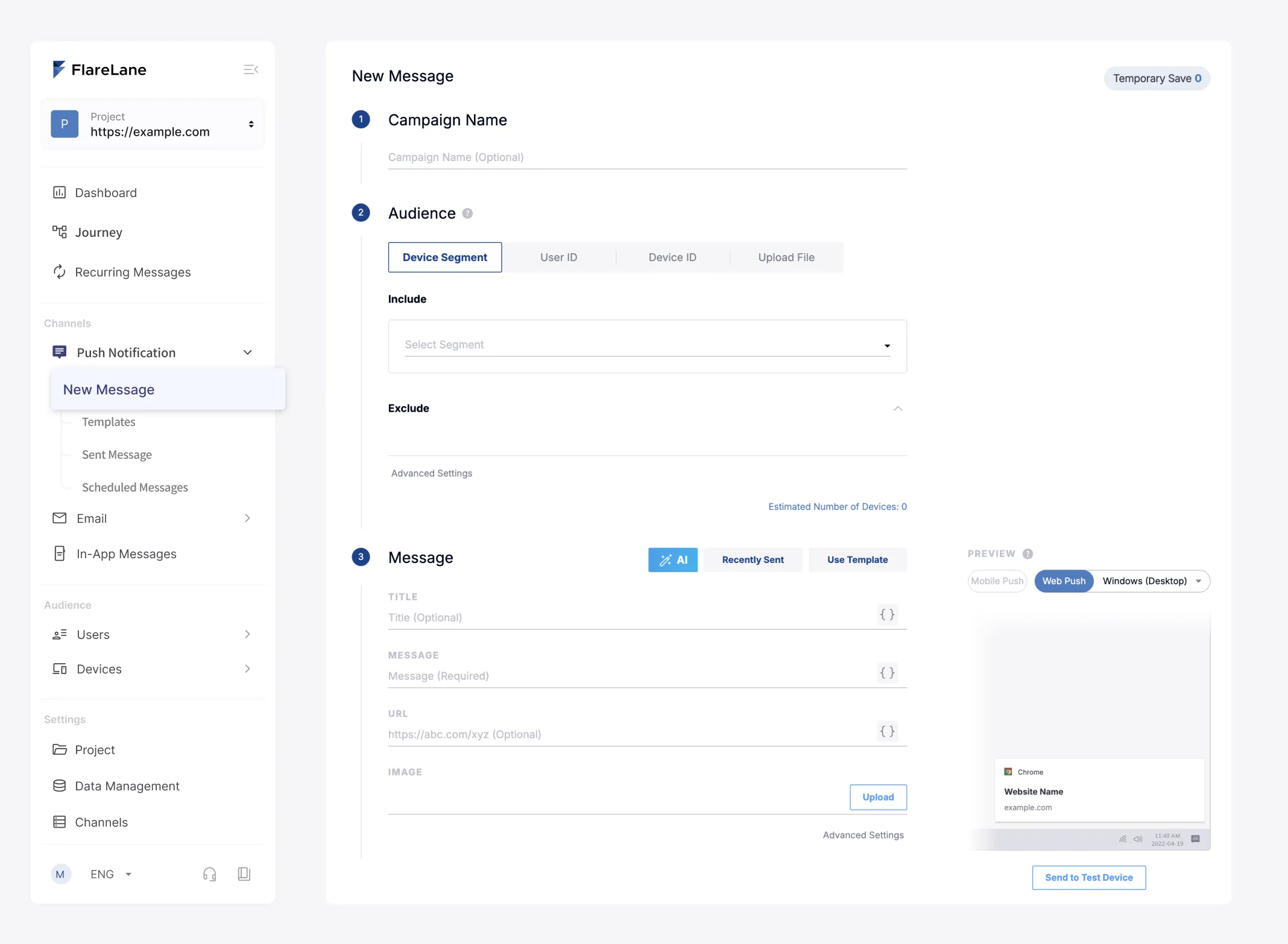Switch to the Device ID tab
Screen dimensions: 1288x944
click(672, 257)
